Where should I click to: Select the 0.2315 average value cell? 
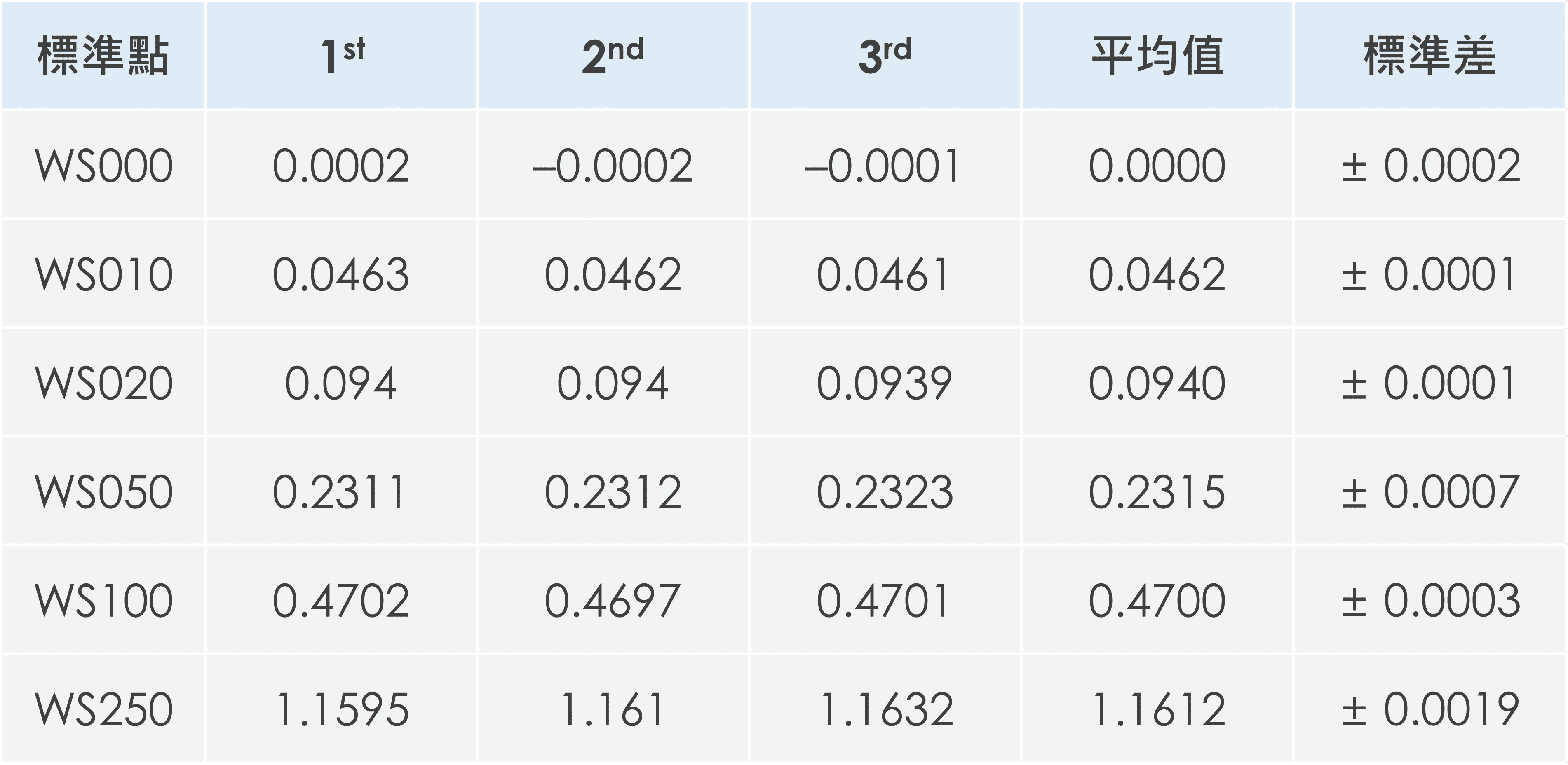tap(1157, 491)
